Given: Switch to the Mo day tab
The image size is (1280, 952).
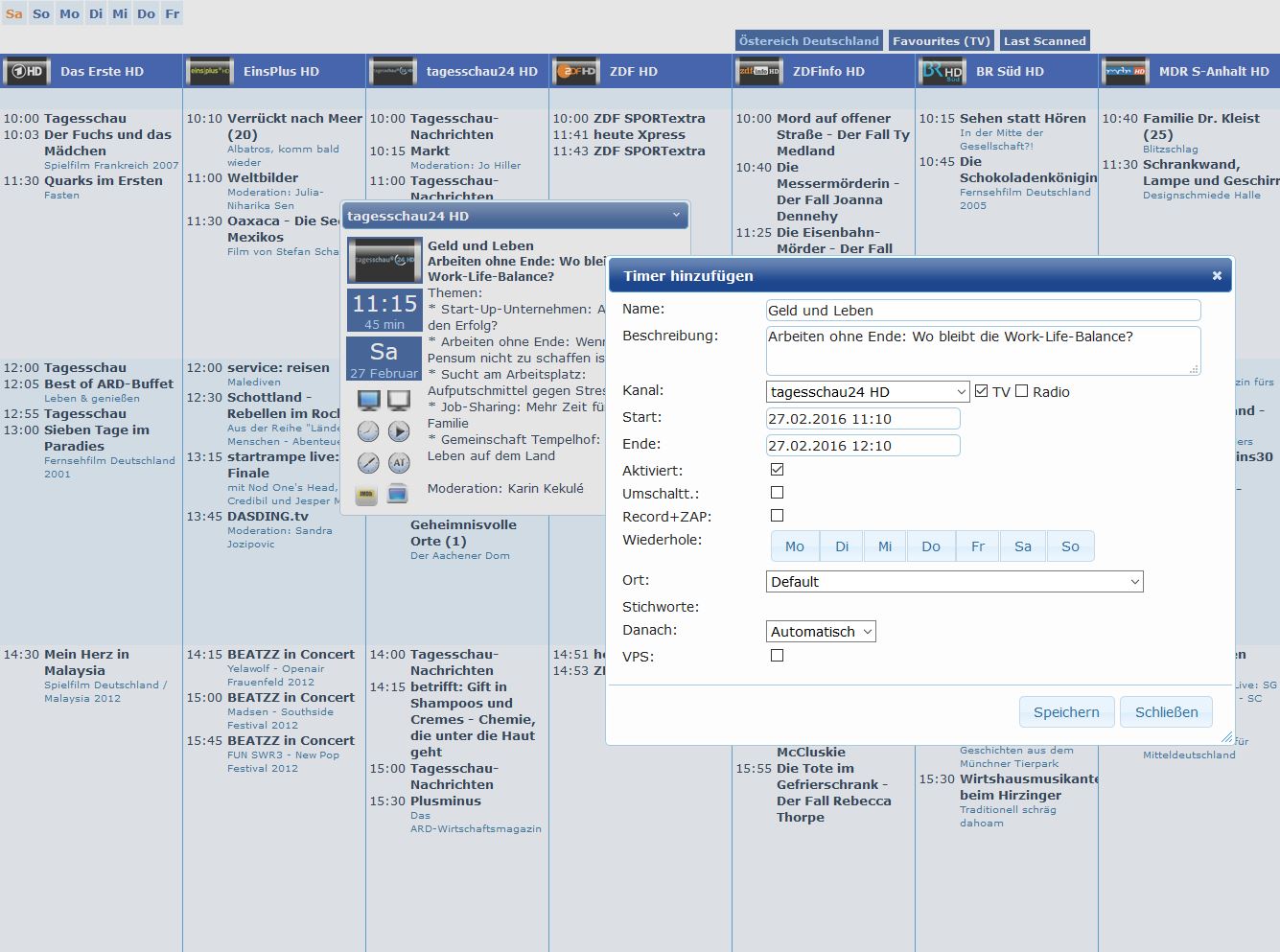Looking at the screenshot, I should tap(69, 13).
